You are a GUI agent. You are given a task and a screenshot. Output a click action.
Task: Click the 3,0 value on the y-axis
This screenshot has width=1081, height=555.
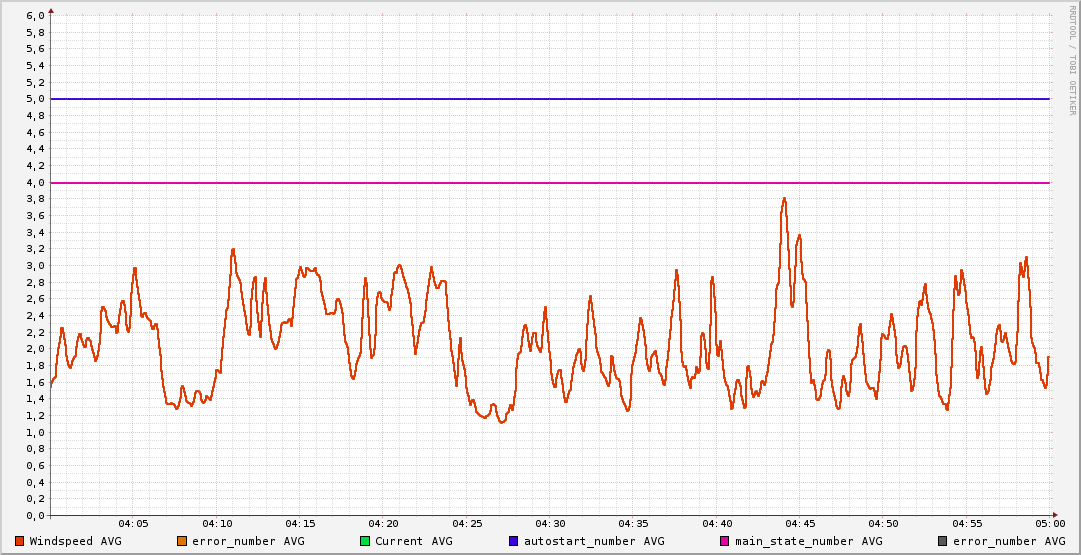[x=35, y=266]
